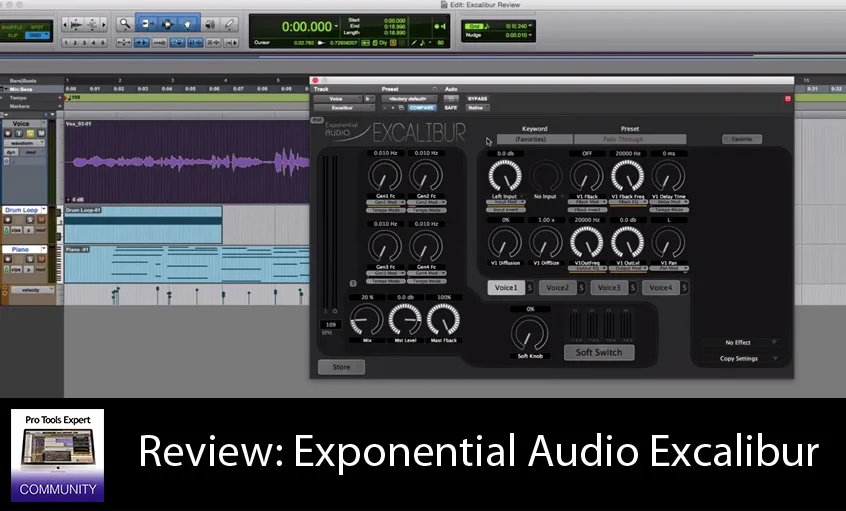Open the Gen1 Mod dropdown
Image resolution: width=846 pixels, height=511 pixels.
click(x=385, y=202)
